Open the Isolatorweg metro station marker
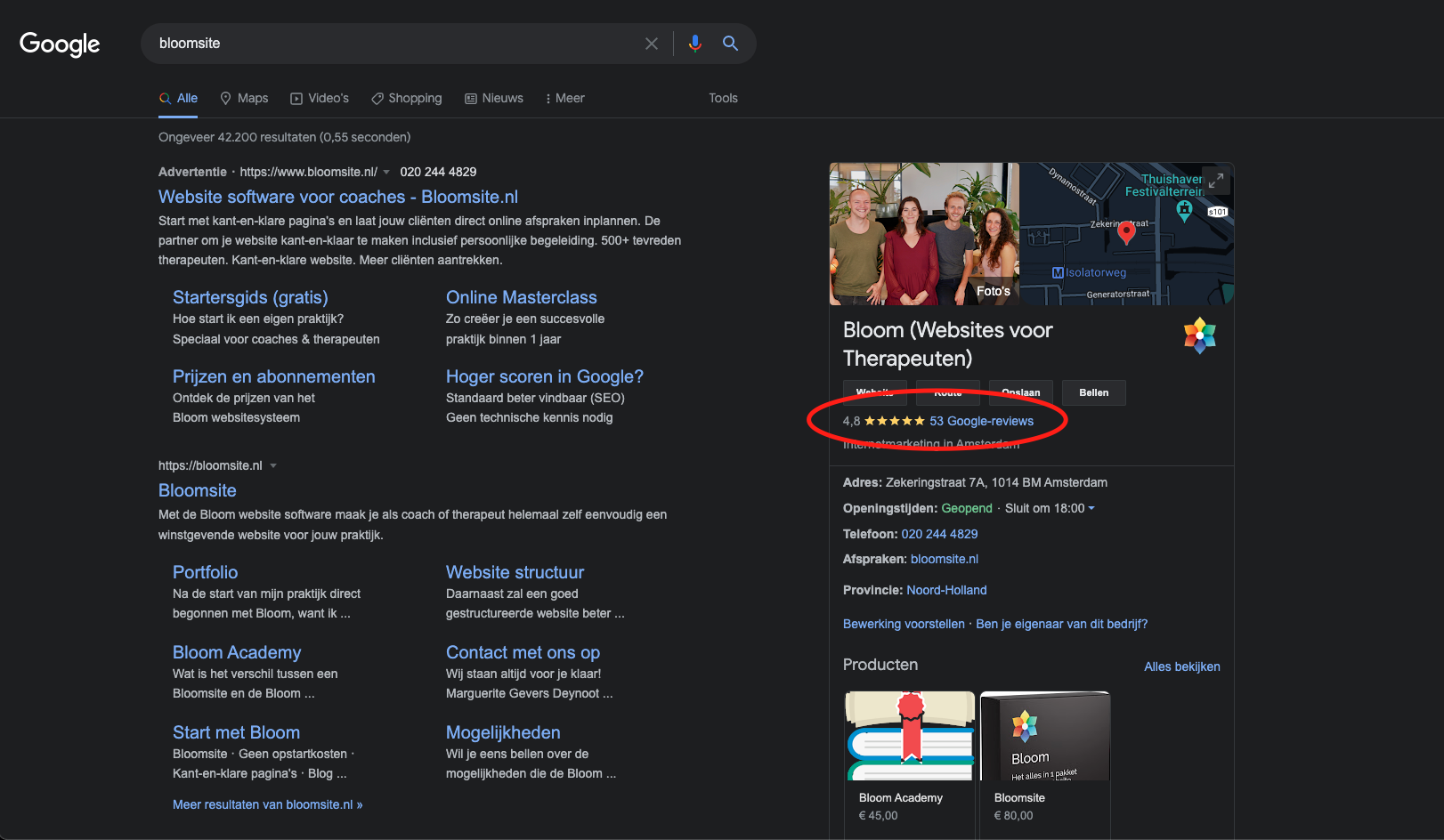Screen dimensions: 1444x840 click(x=1089, y=272)
